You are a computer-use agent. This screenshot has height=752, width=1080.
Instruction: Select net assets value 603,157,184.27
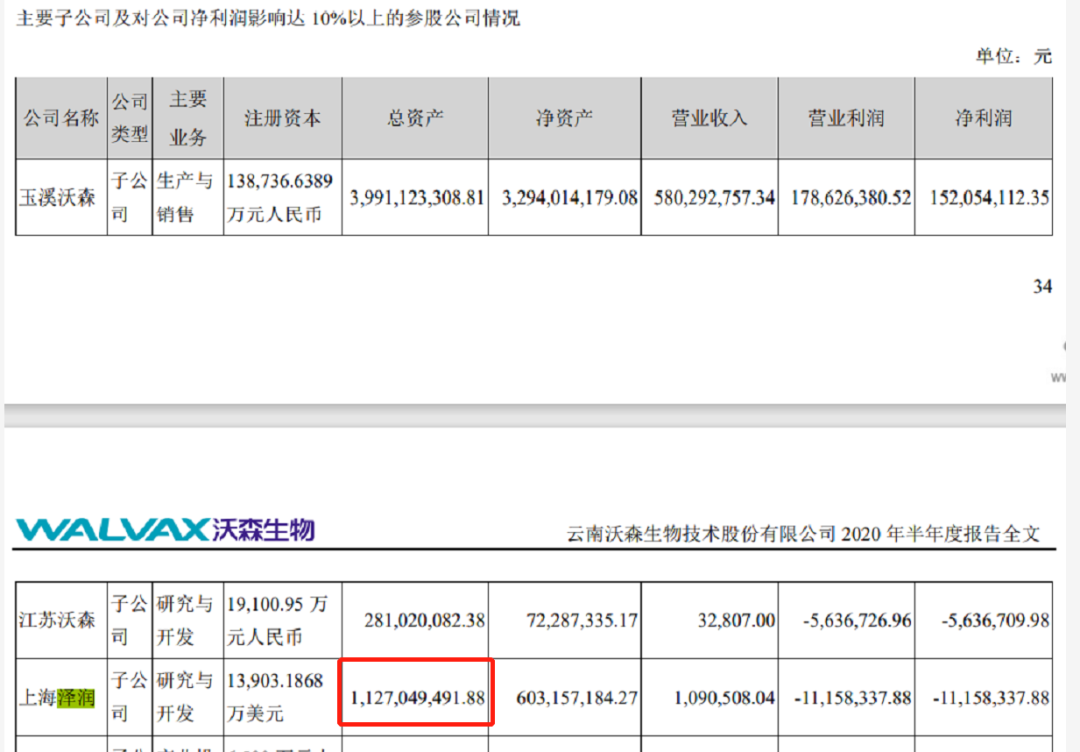[x=577, y=698]
